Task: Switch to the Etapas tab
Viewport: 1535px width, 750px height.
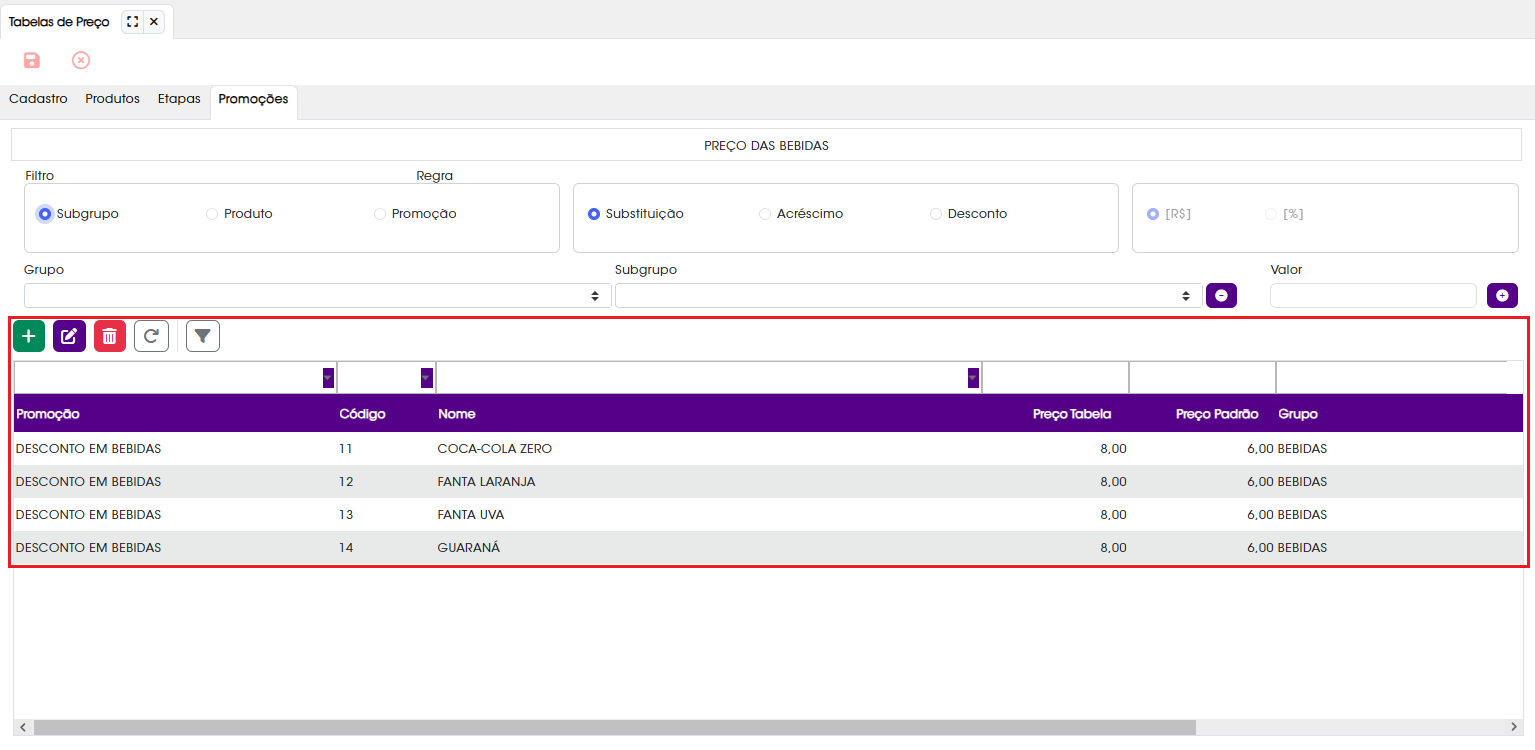Action: pos(179,99)
